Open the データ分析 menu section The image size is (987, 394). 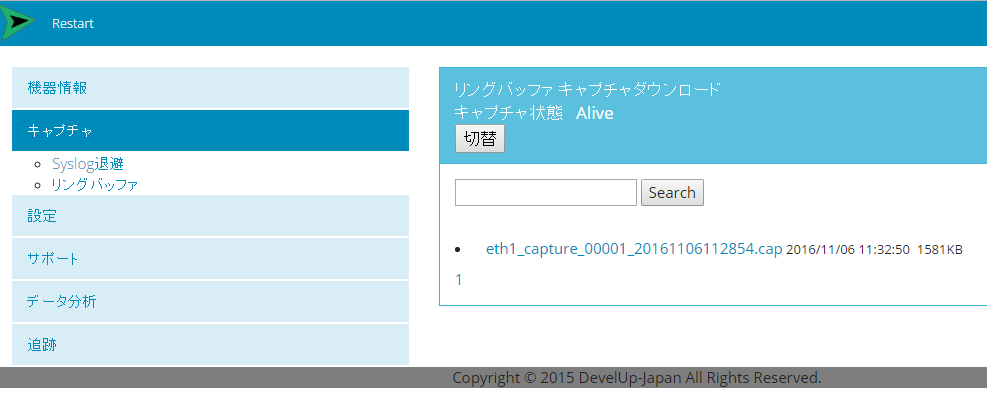tap(210, 301)
